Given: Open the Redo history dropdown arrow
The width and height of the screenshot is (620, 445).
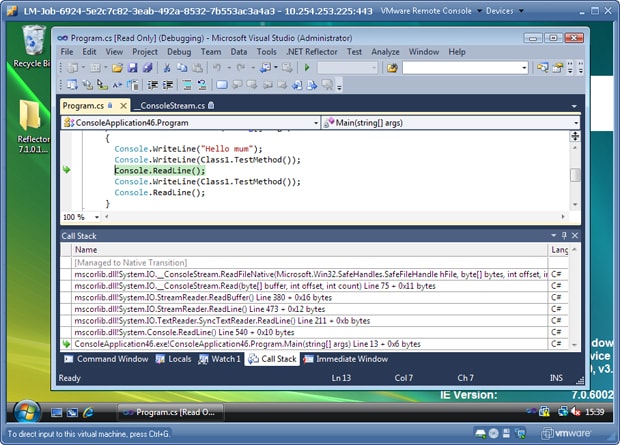Looking at the screenshot, I should click(253, 68).
